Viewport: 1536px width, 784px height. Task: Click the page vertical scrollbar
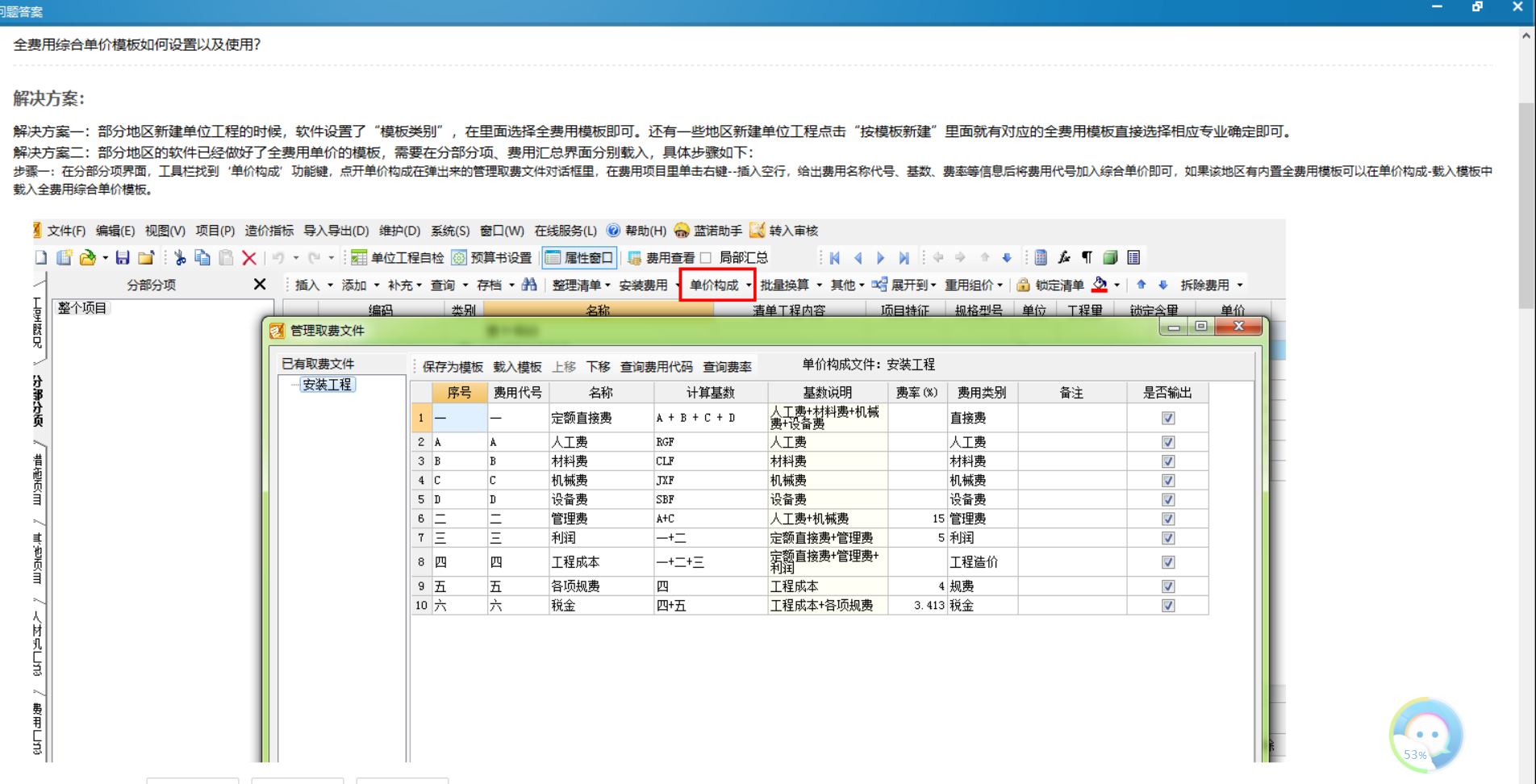point(1526,205)
